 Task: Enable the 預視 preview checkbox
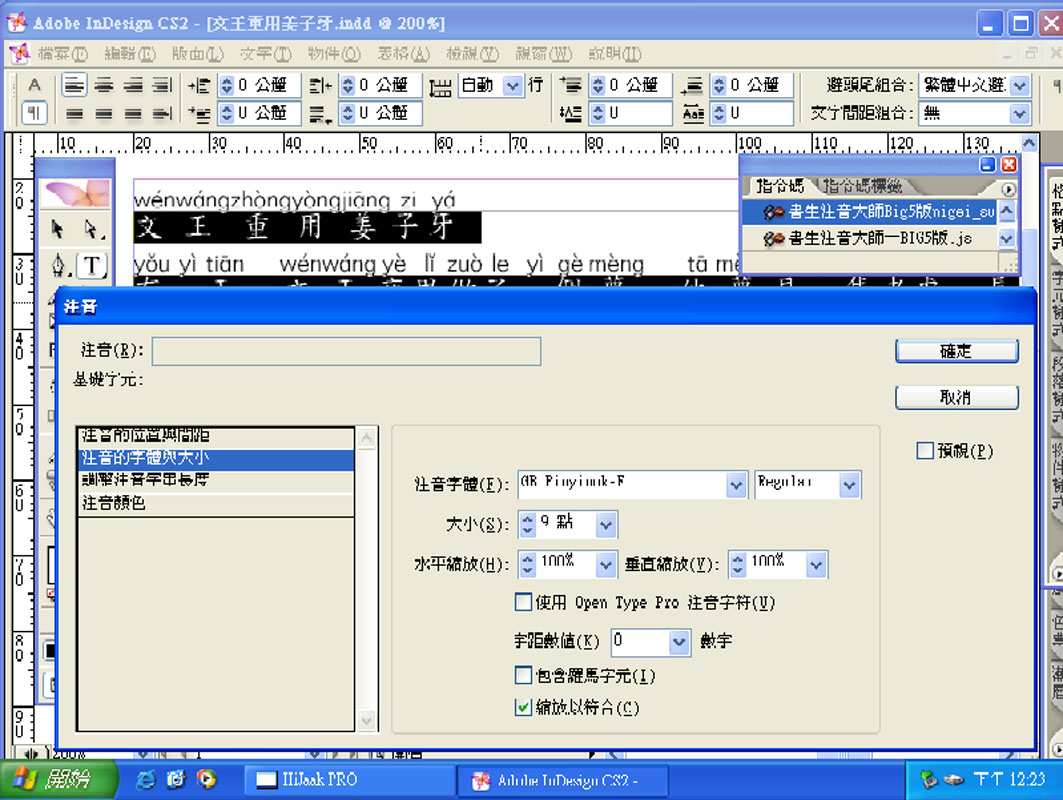pos(925,451)
